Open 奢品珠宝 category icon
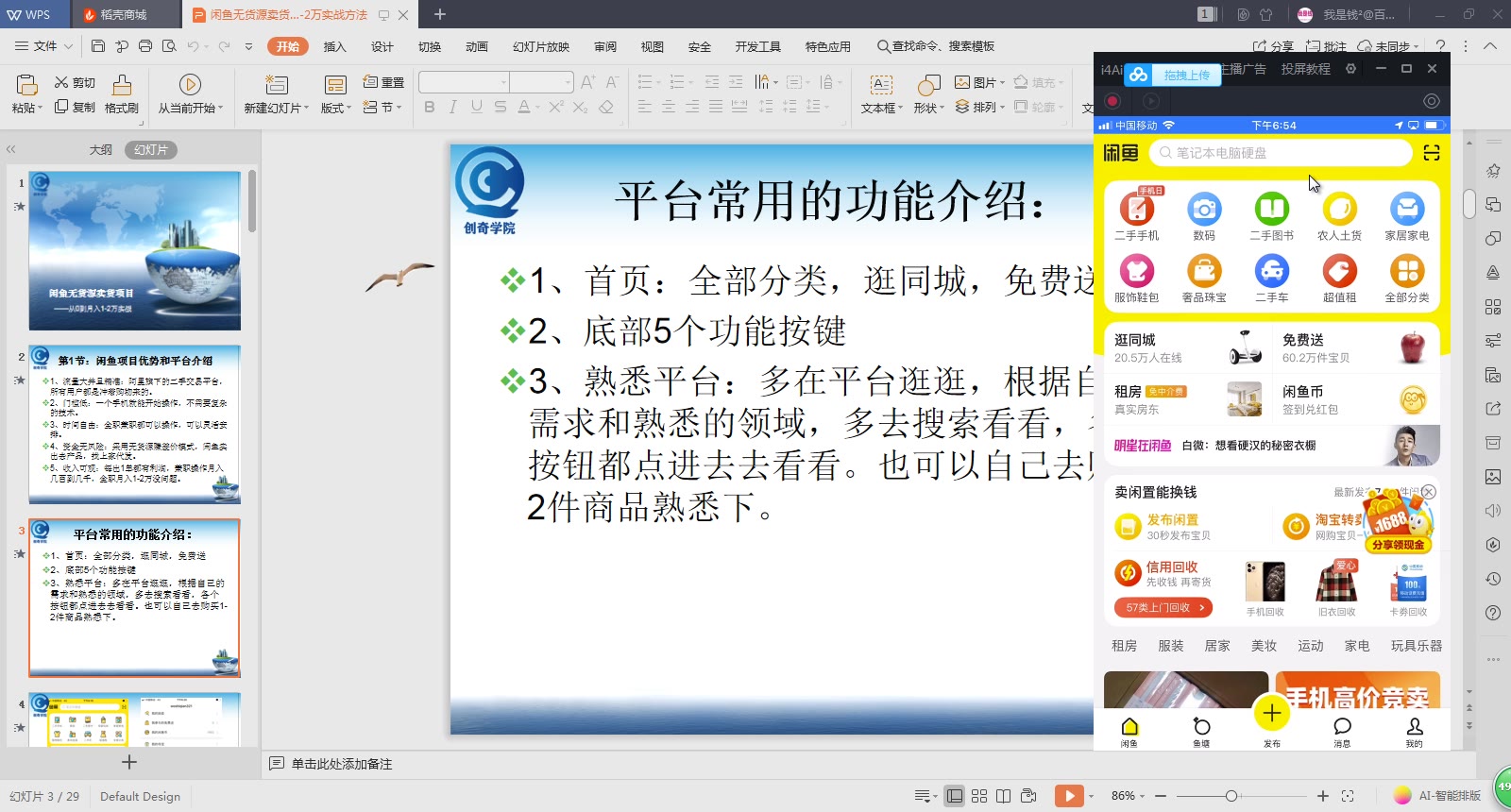 tap(1204, 271)
